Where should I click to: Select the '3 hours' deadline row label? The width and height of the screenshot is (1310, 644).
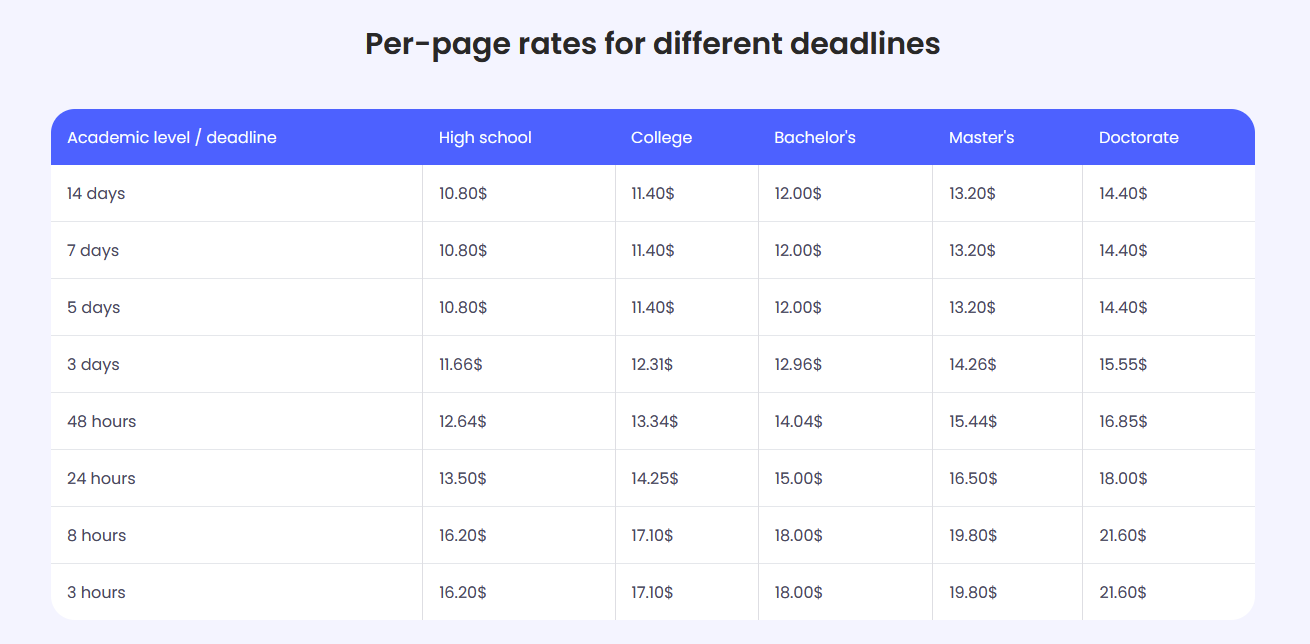point(96,592)
